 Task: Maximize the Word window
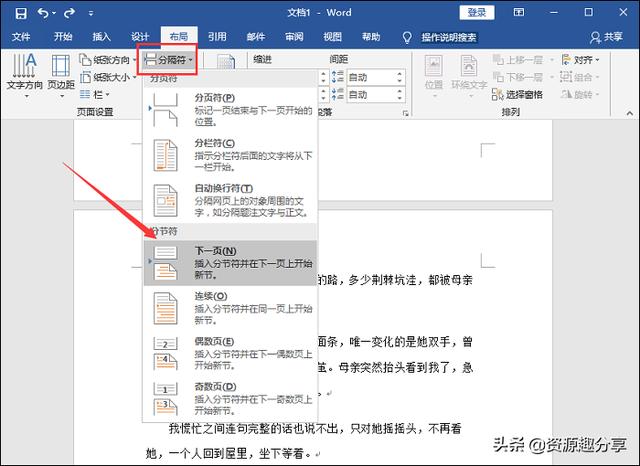(x=589, y=12)
